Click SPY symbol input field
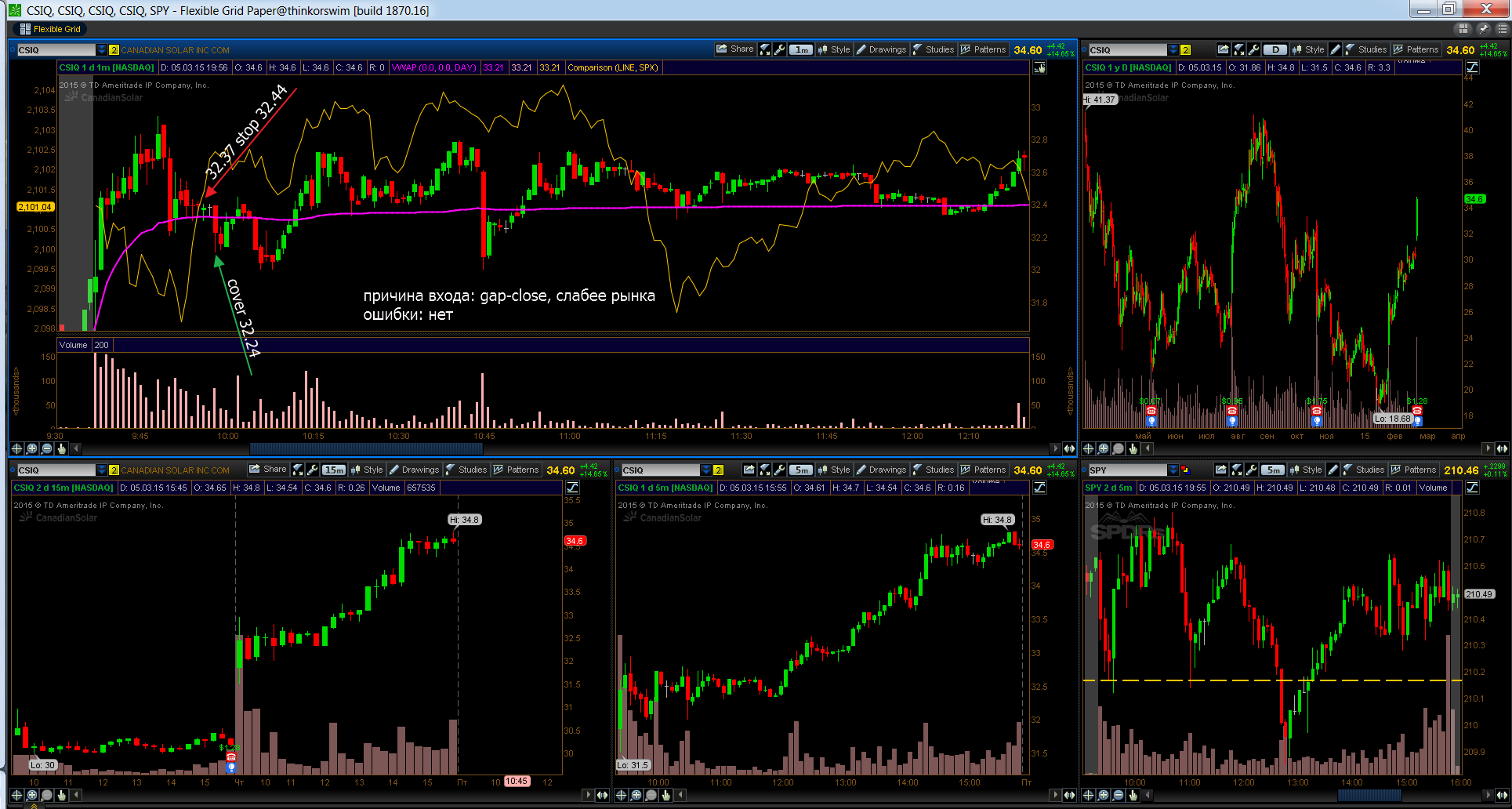Screen dimensions: 1512x809 pyautogui.click(x=1127, y=470)
